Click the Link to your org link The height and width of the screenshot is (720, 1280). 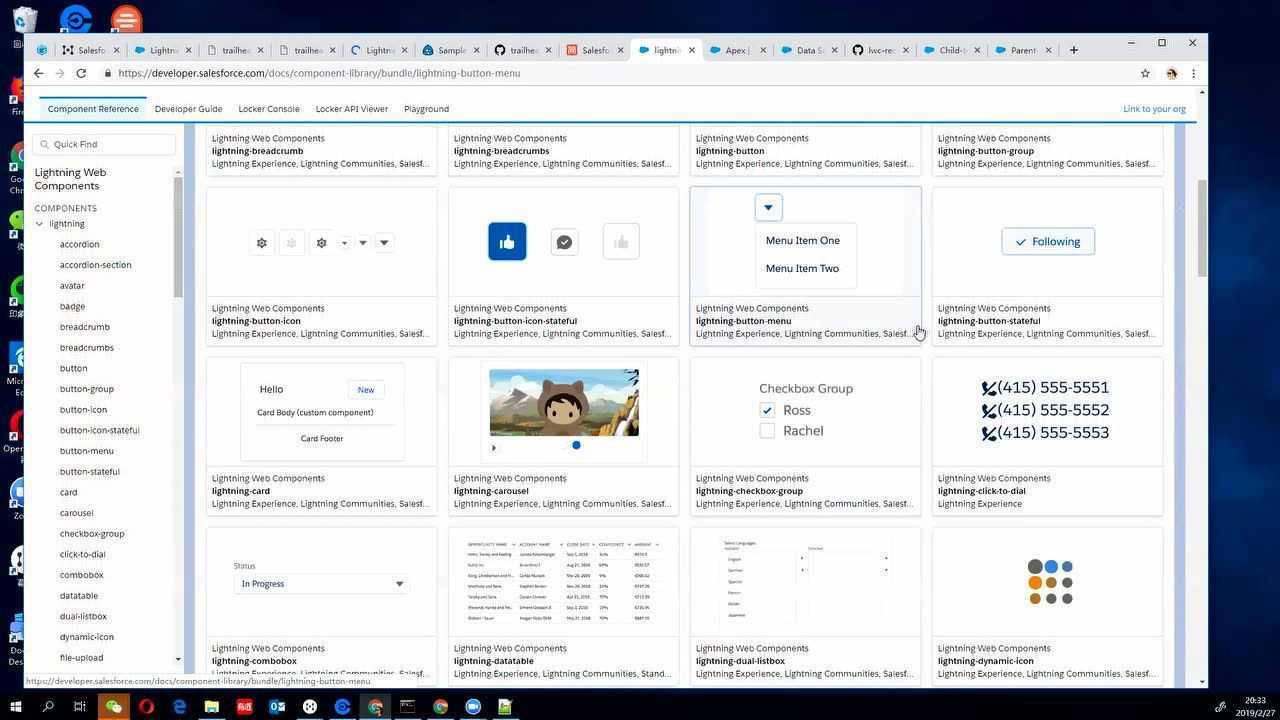point(1154,108)
